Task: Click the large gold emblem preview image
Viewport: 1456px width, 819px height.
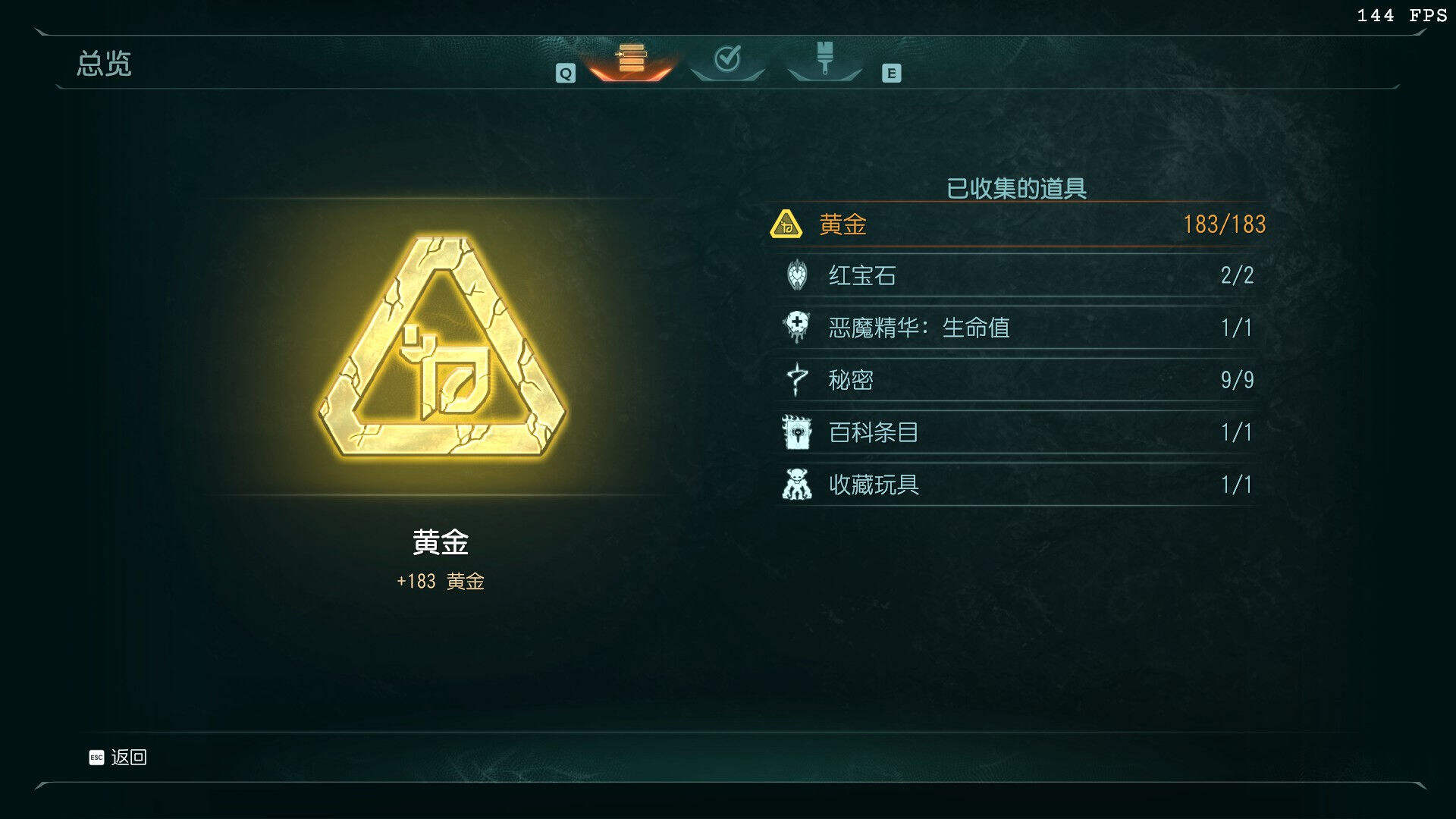Action: pyautogui.click(x=441, y=347)
